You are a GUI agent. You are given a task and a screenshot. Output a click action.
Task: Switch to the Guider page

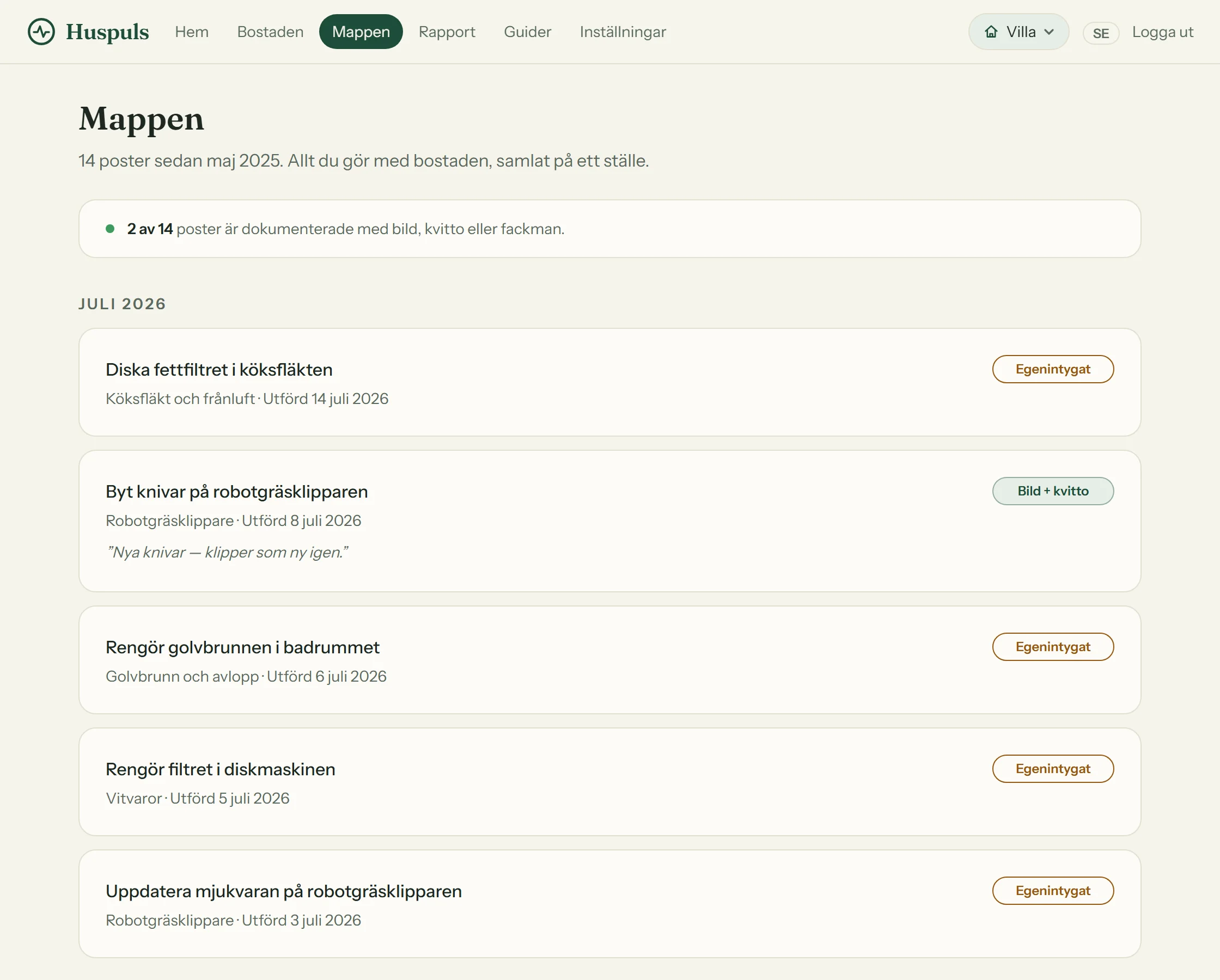pos(527,32)
